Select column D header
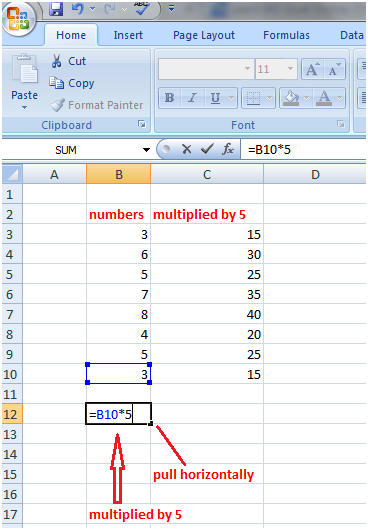The width and height of the screenshot is (368, 530). (x=315, y=174)
